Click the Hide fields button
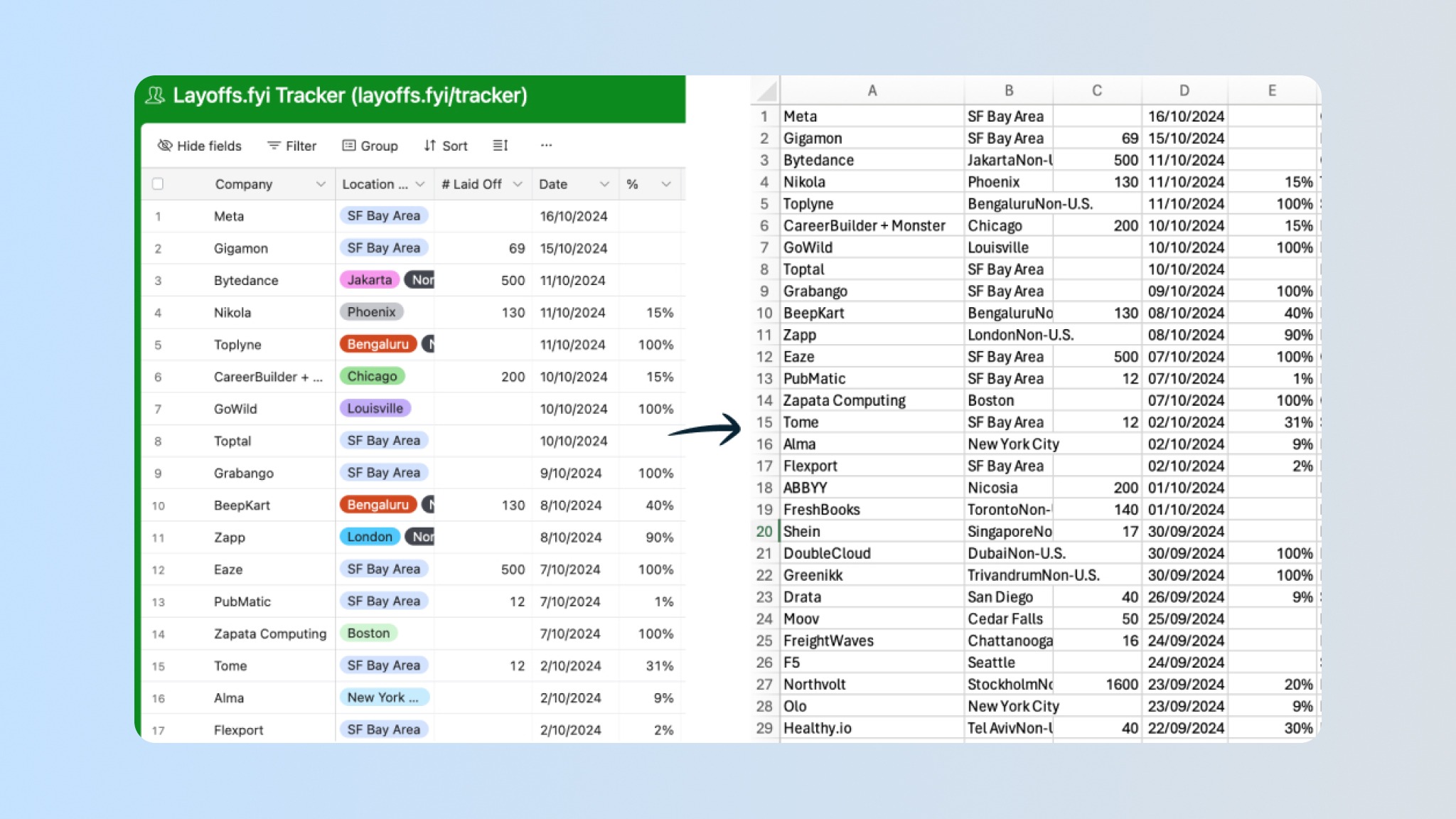This screenshot has width=1456, height=819. click(x=199, y=146)
